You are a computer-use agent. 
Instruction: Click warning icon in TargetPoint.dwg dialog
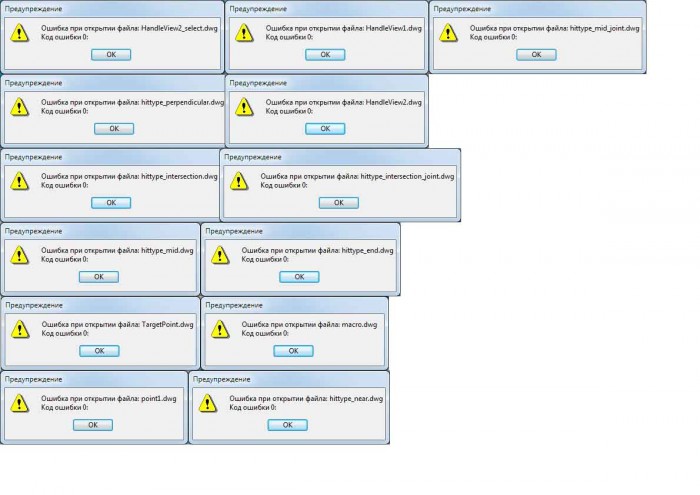coord(20,329)
